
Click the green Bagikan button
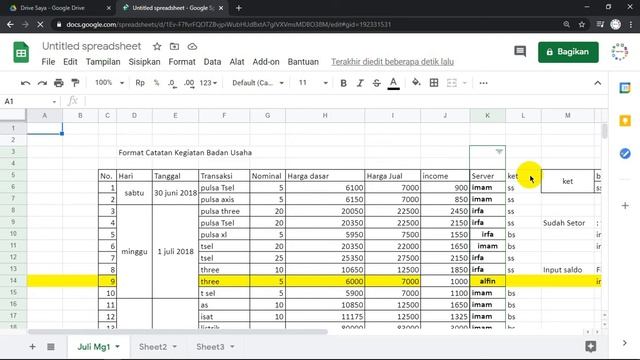(x=568, y=52)
